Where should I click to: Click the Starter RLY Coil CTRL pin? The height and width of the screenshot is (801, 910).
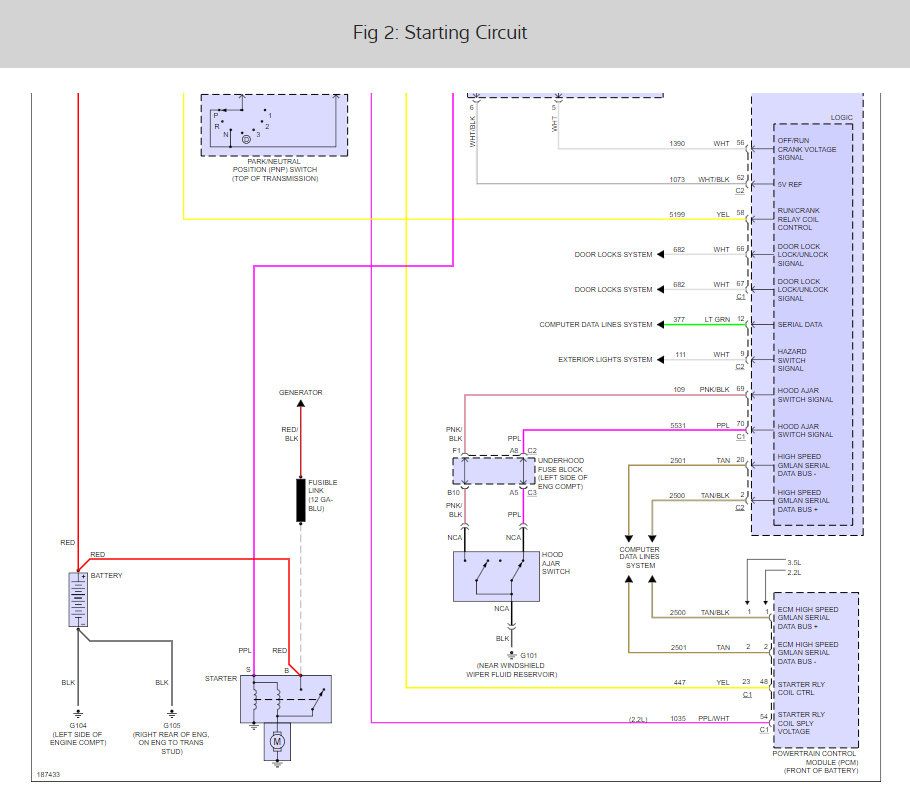point(801,688)
